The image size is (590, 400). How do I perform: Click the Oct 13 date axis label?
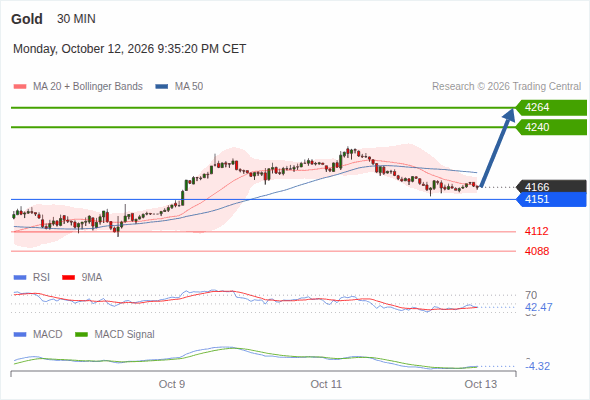click(481, 384)
